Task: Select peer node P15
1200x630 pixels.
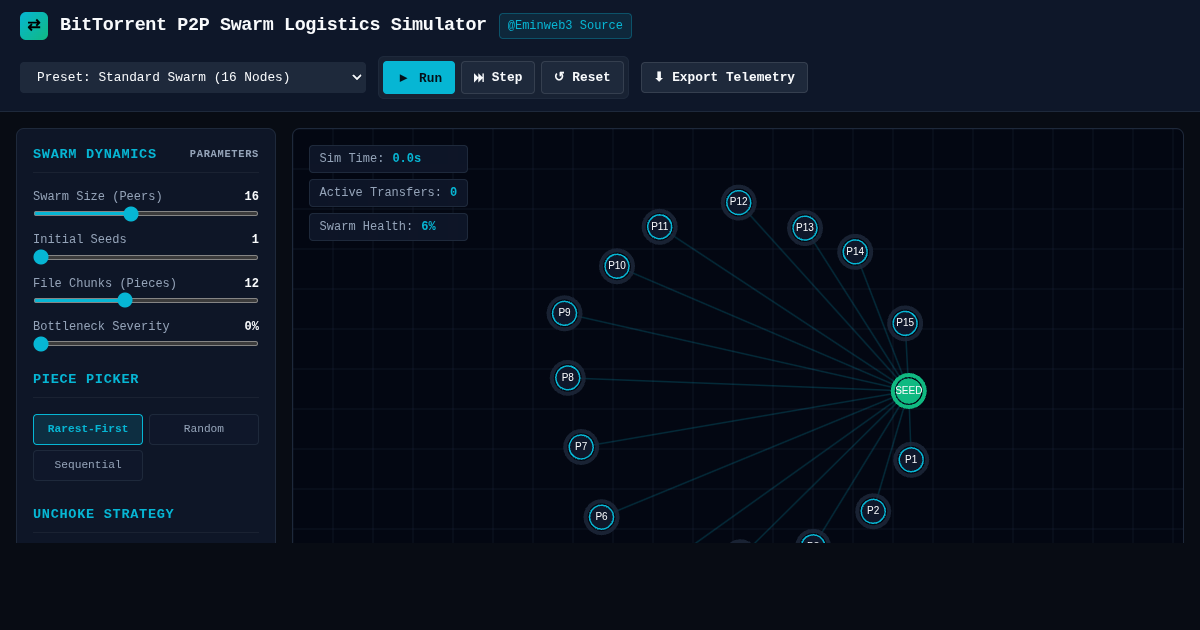Action: tap(905, 323)
